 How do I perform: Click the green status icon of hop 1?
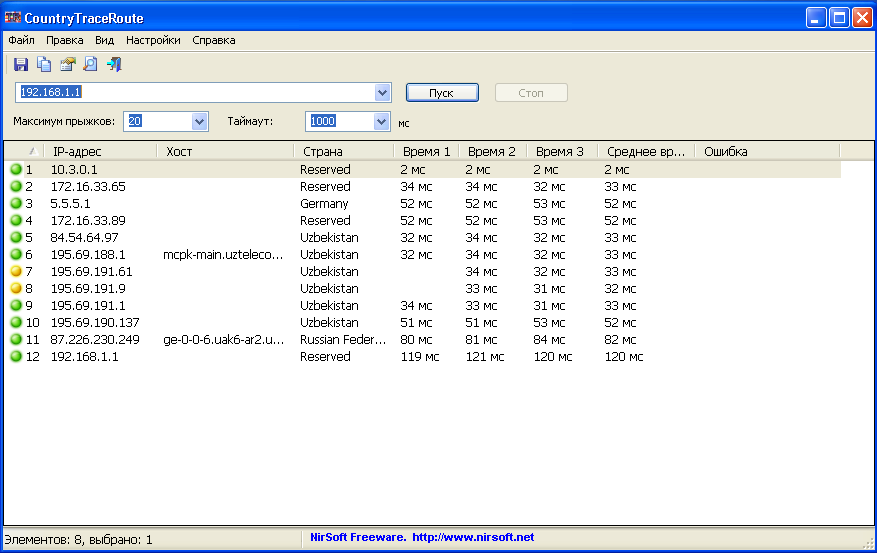(16, 170)
